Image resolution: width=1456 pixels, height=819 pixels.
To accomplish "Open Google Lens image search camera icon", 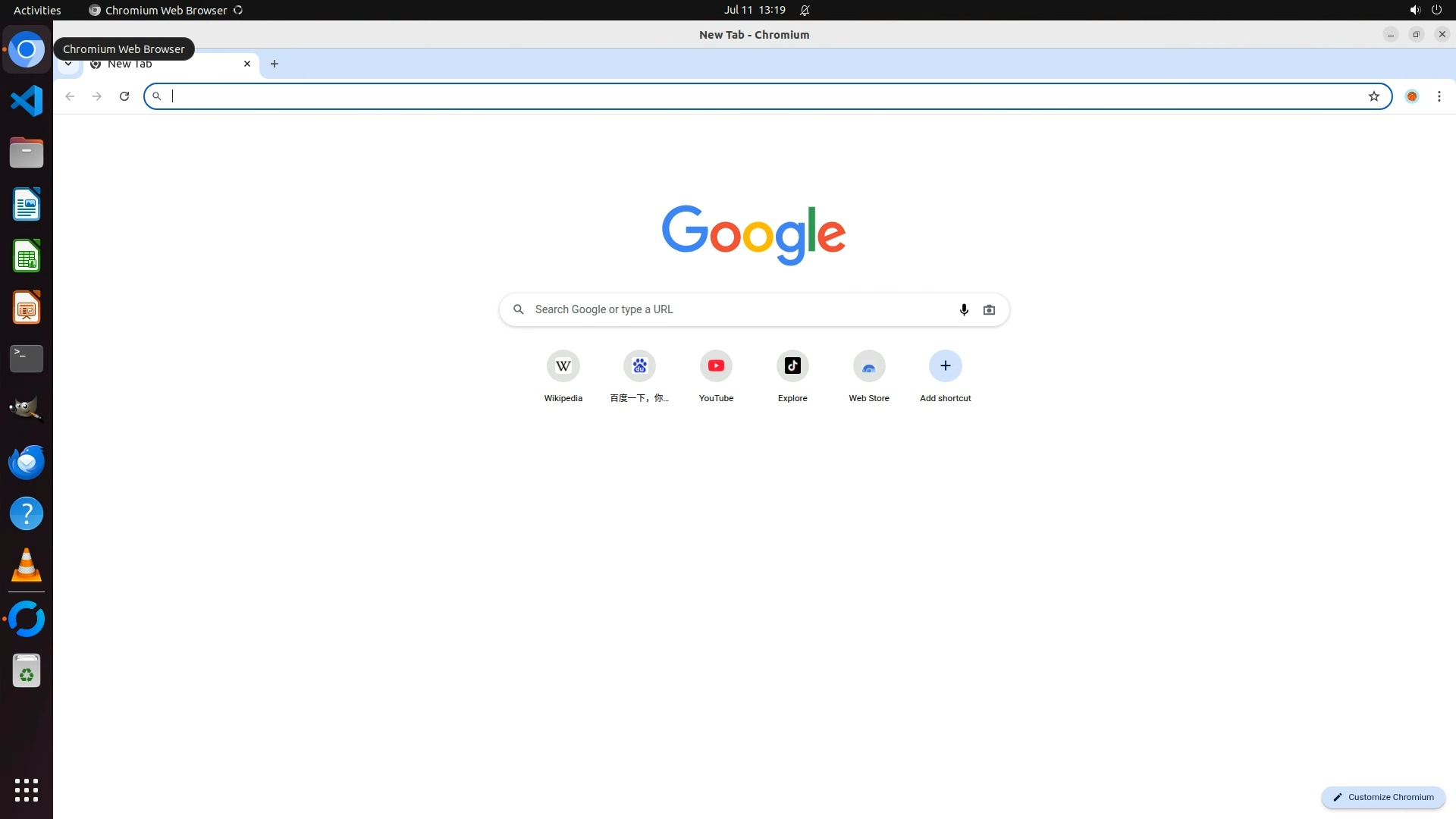I will coord(989,309).
